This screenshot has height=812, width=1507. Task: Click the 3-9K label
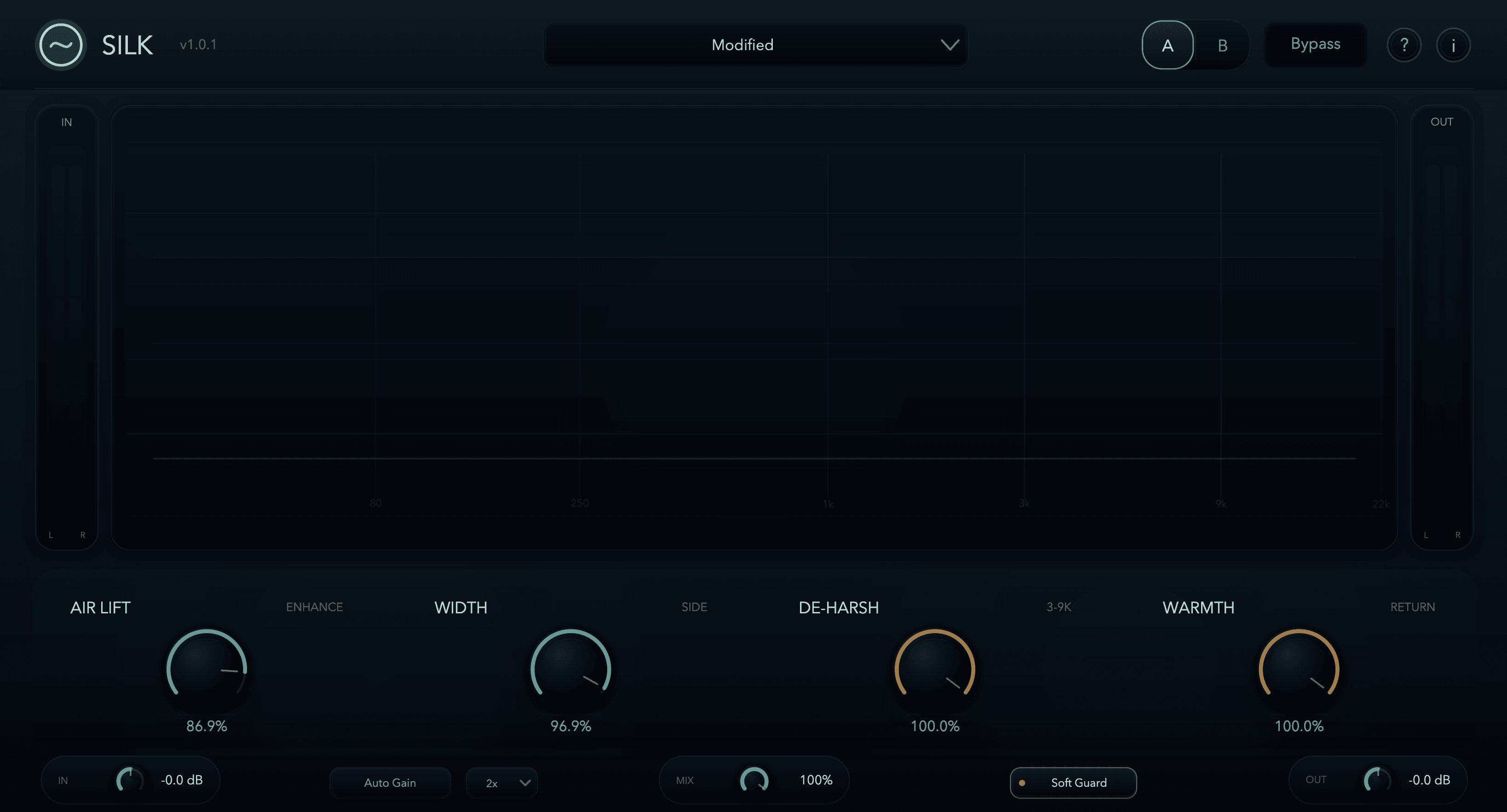point(1059,607)
